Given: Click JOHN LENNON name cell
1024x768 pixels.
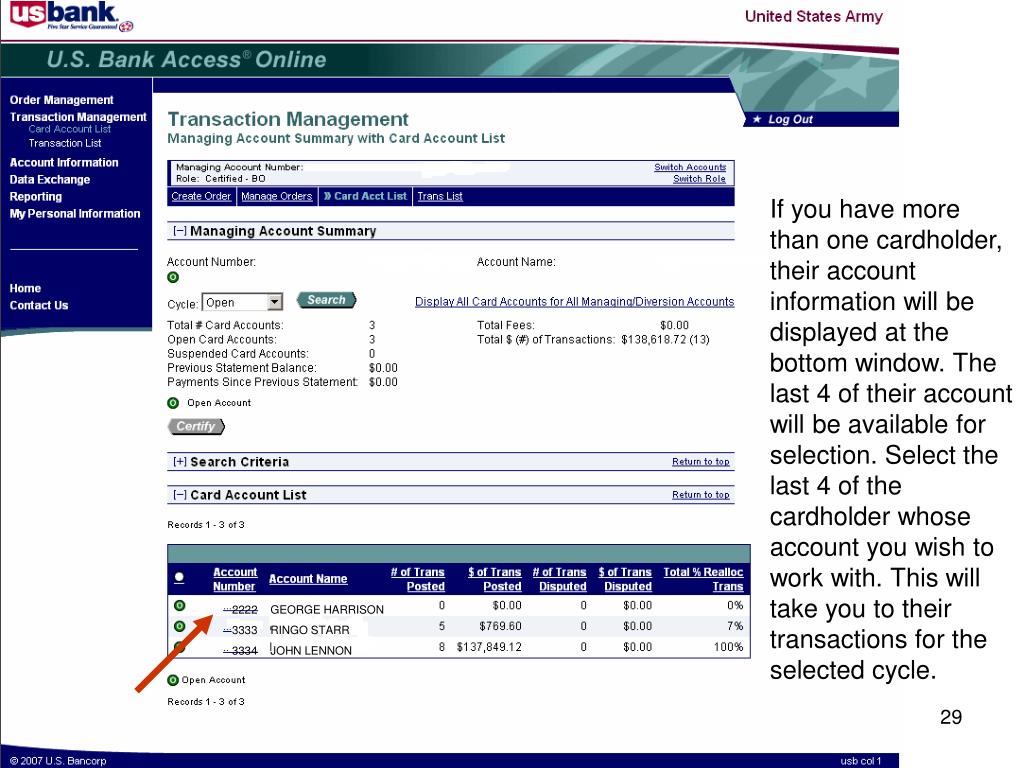Looking at the screenshot, I should pyautogui.click(x=311, y=651).
